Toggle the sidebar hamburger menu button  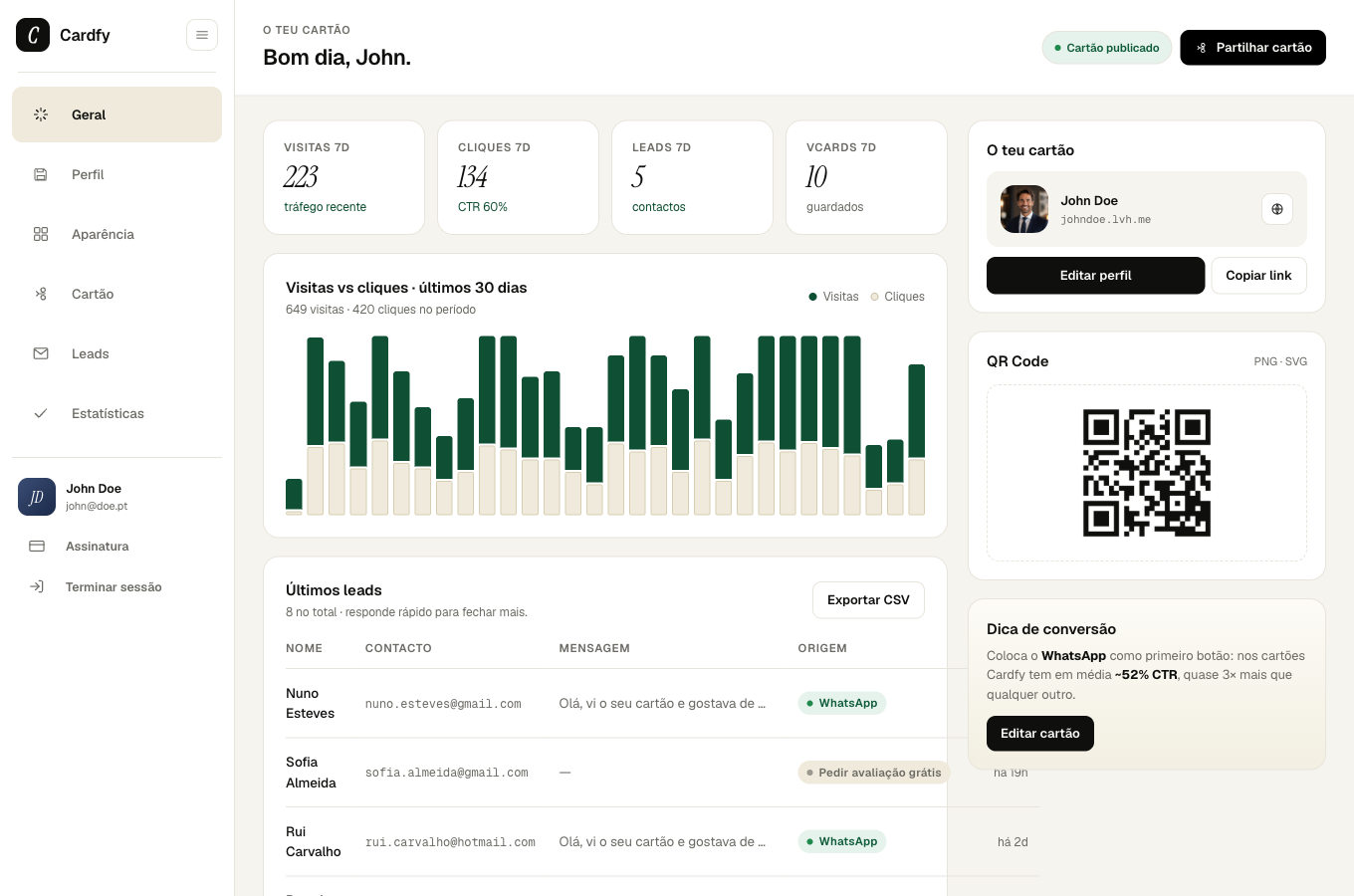(202, 35)
